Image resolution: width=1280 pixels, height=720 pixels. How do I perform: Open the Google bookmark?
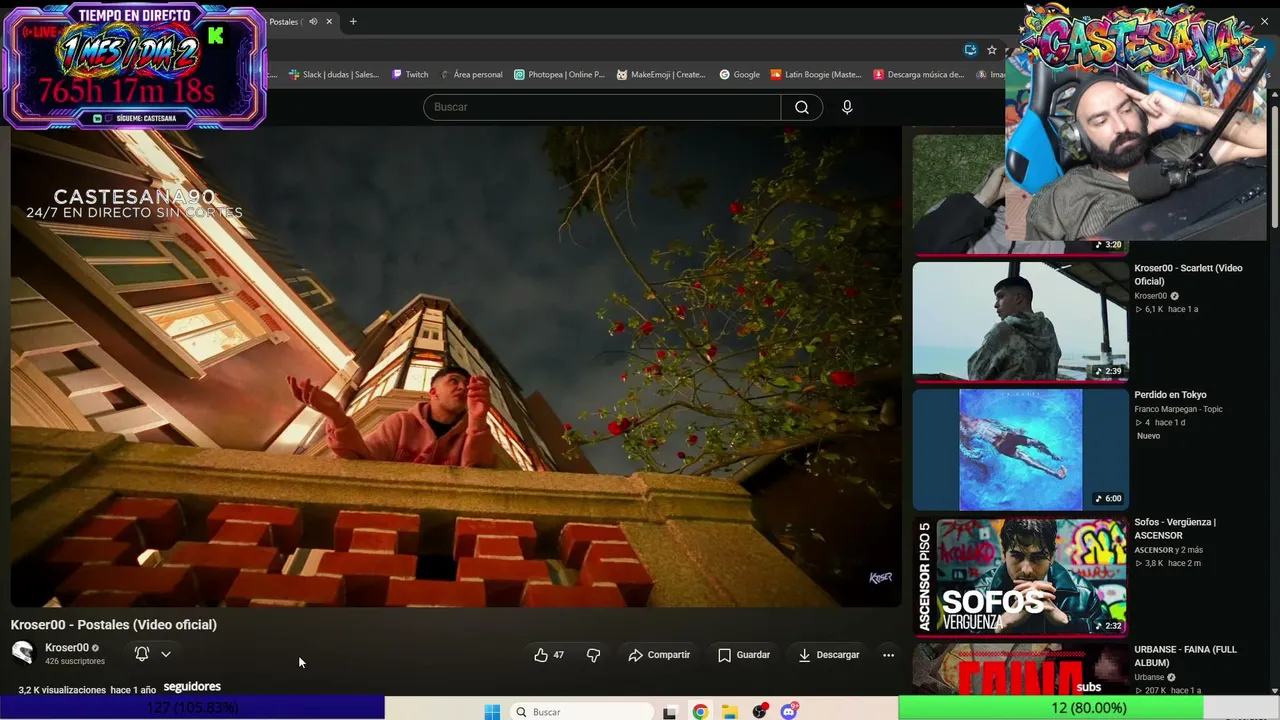[740, 74]
